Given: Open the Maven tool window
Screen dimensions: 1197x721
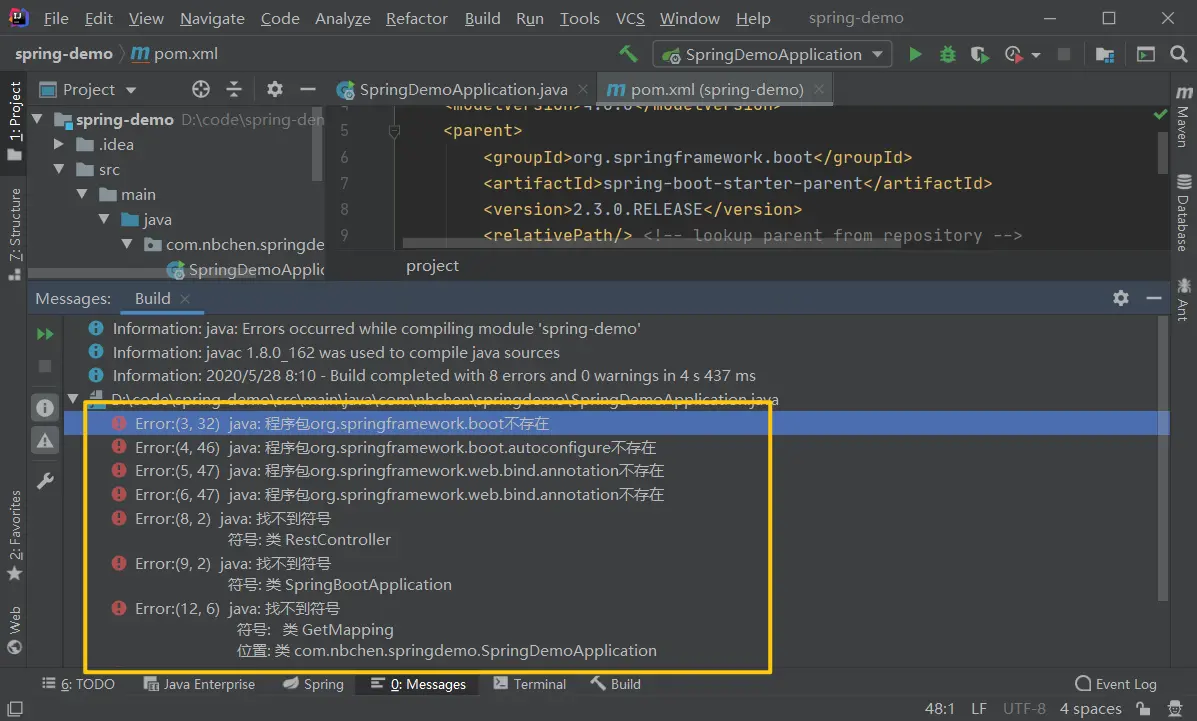Looking at the screenshot, I should coord(1183,116).
